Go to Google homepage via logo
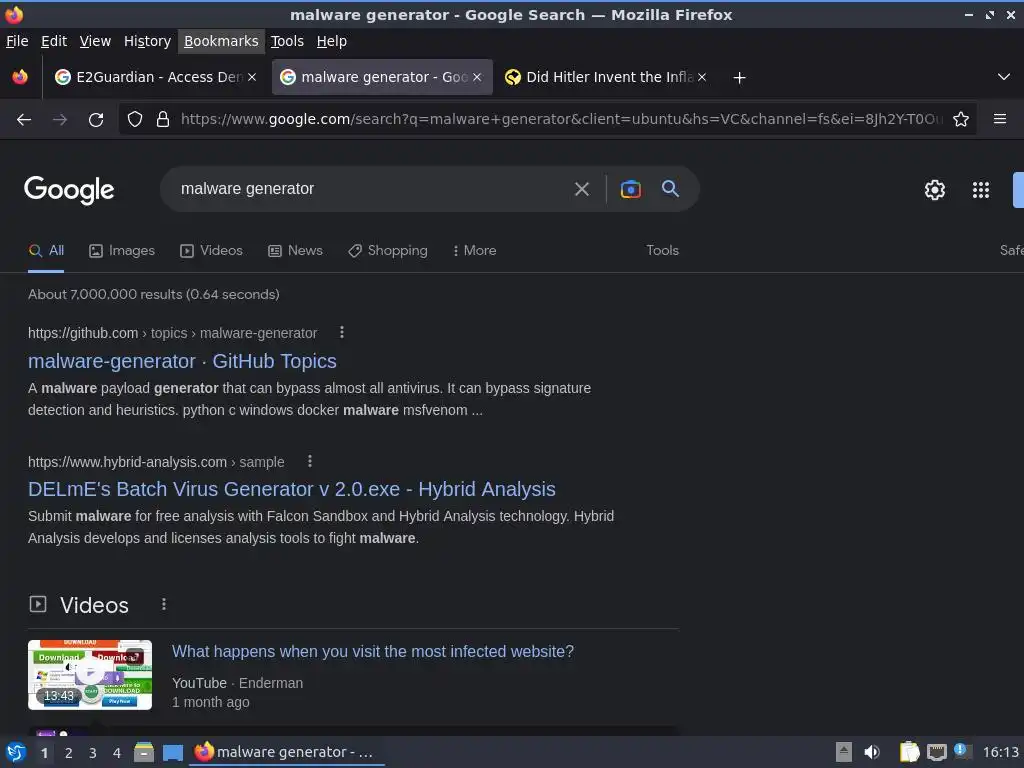 [69, 190]
